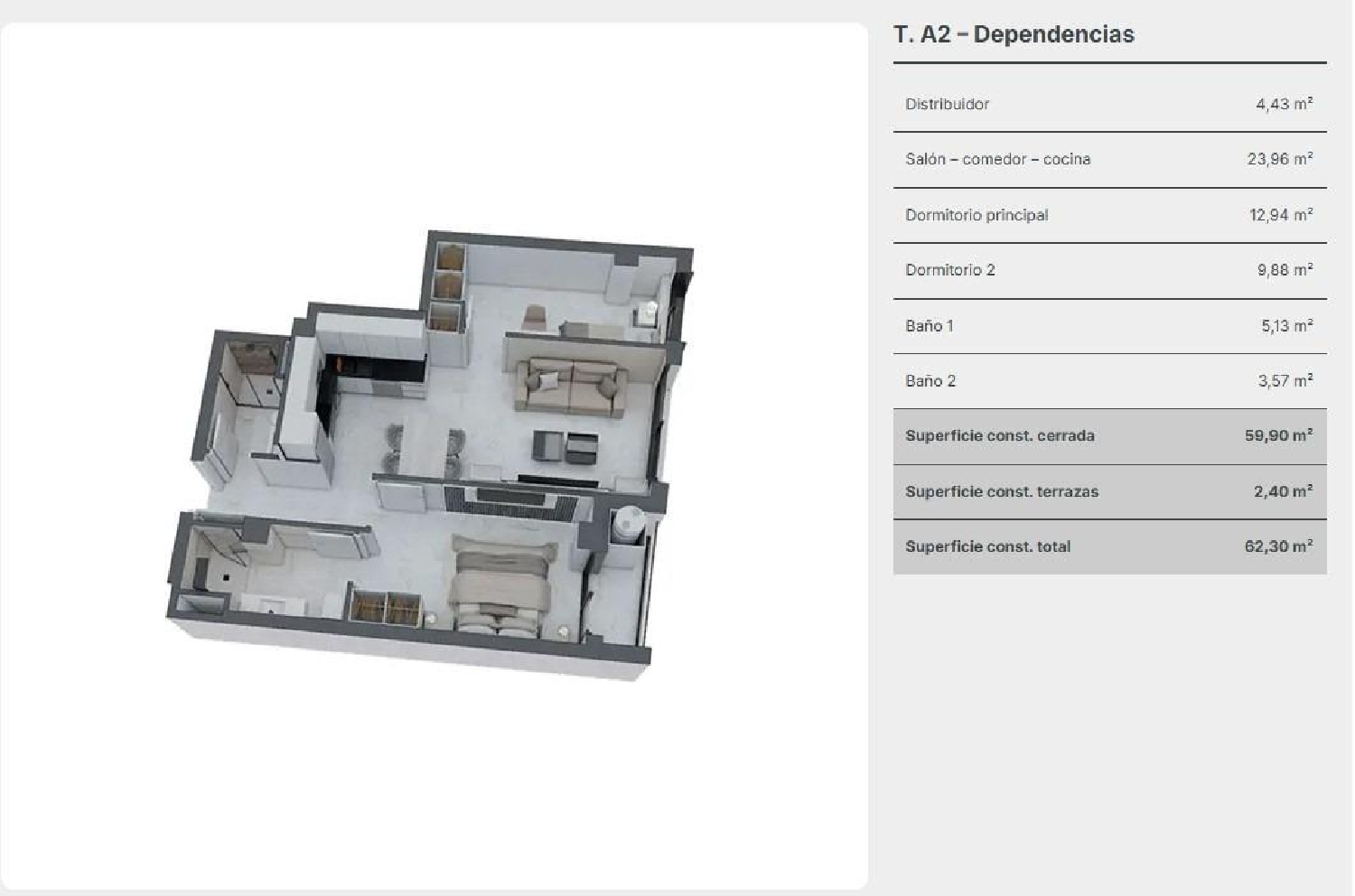Click the "Dormitorio principal" row label
Viewport: 1355px width, 896px height.
tap(977, 215)
